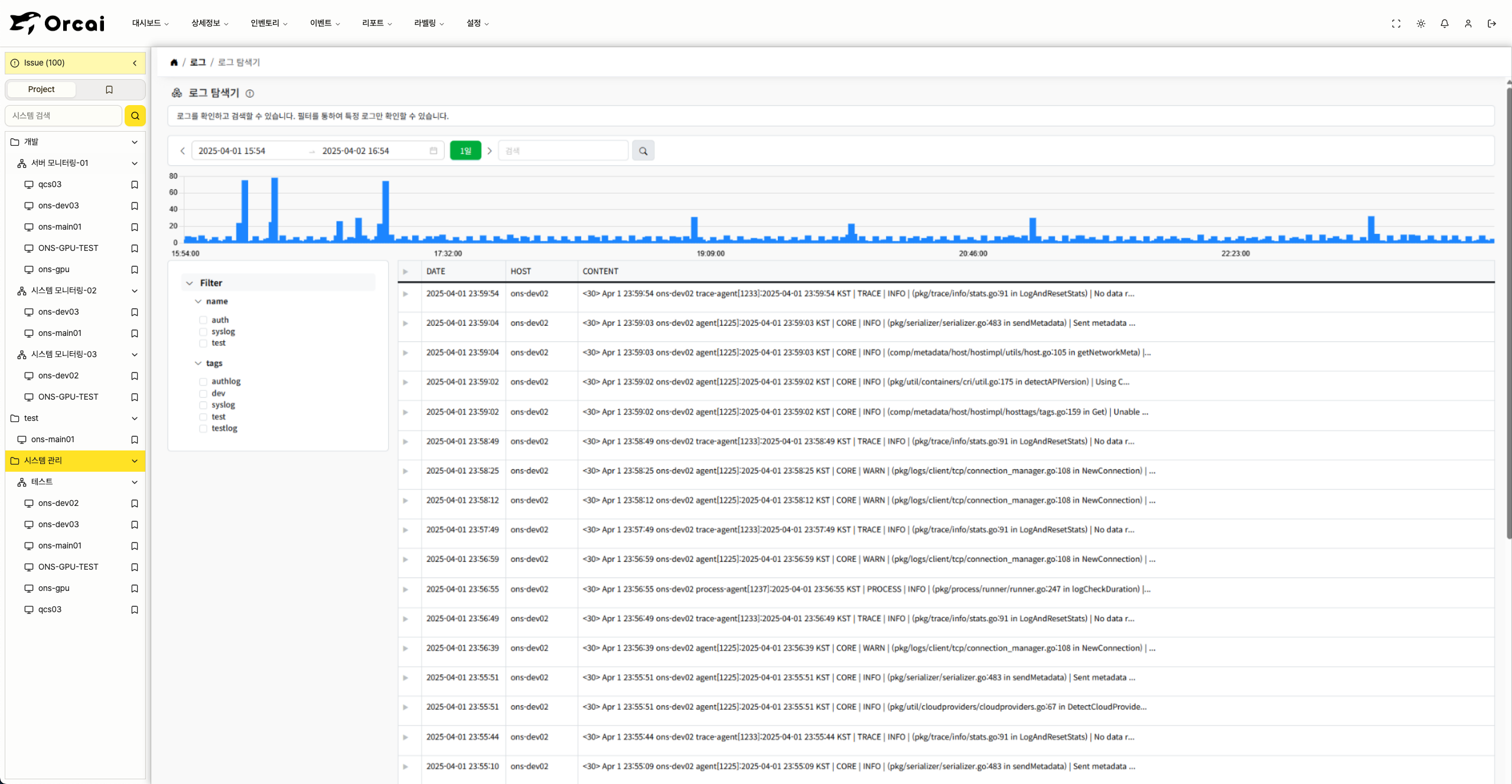The width and height of the screenshot is (1512, 784).
Task: Bookmark the qcs03 server under 서버 모니터링-01
Action: point(135,185)
